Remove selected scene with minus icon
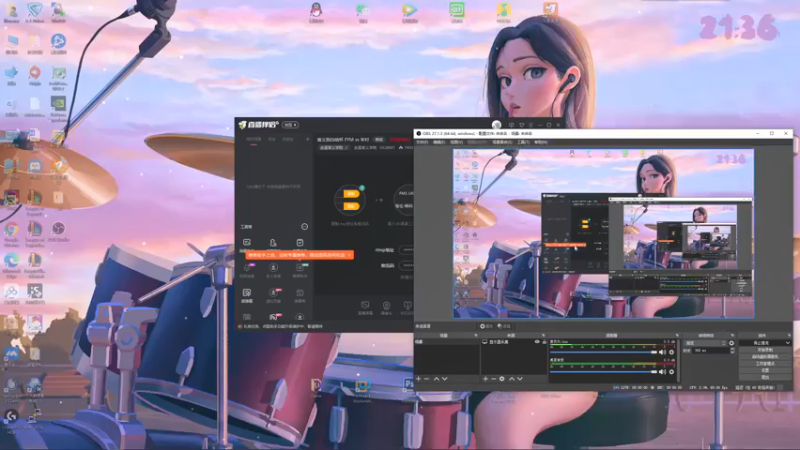Viewport: 800px width, 450px height. click(x=427, y=379)
